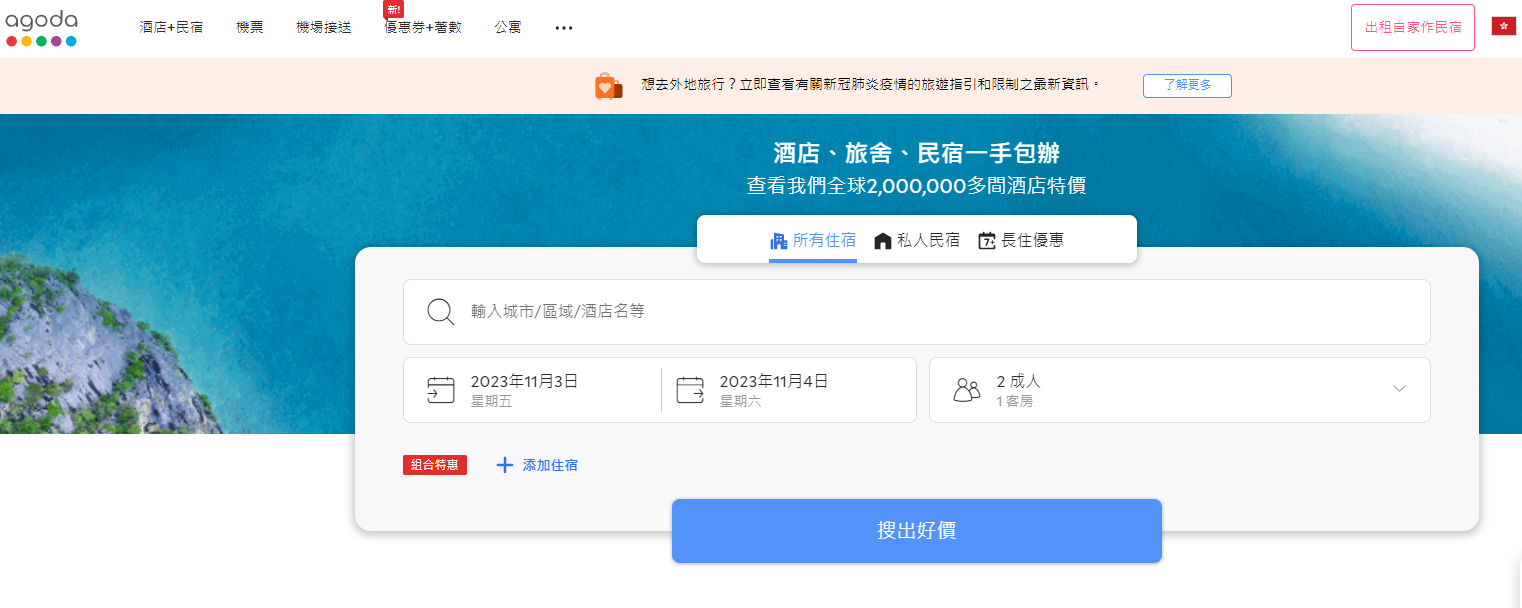Click the Hong Kong flag language icon
1522x608 pixels.
click(x=1503, y=27)
